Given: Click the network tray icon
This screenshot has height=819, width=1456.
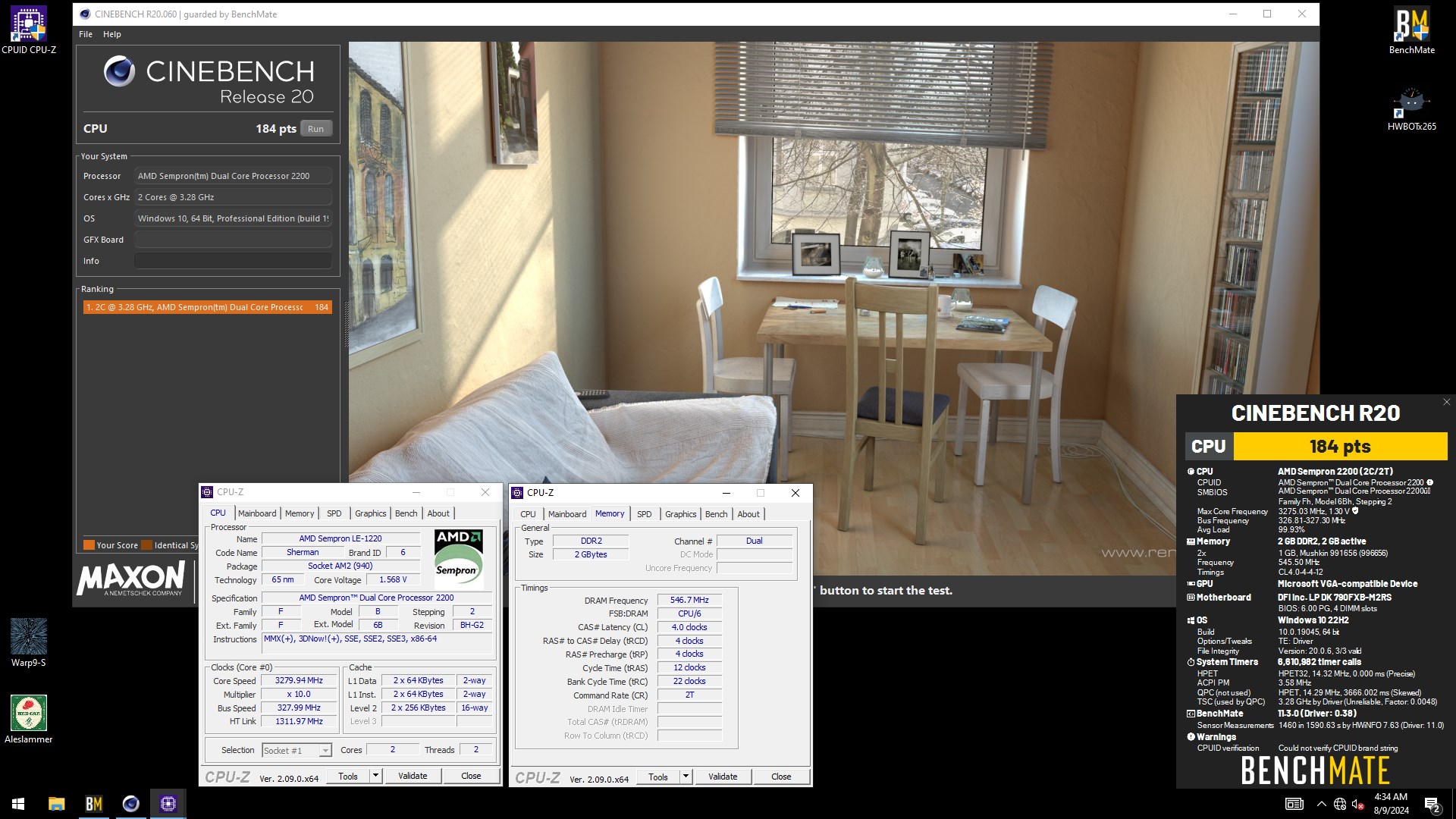Looking at the screenshot, I should [1340, 804].
